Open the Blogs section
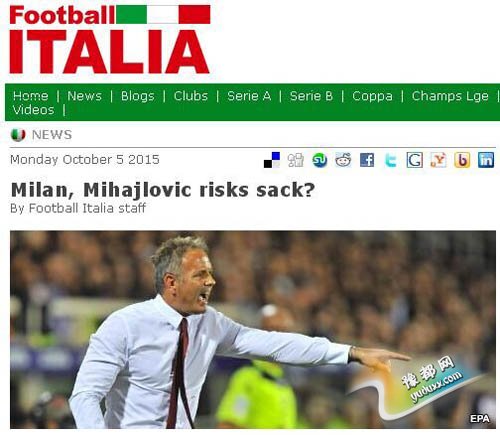The height and width of the screenshot is (435, 500). coord(138,96)
